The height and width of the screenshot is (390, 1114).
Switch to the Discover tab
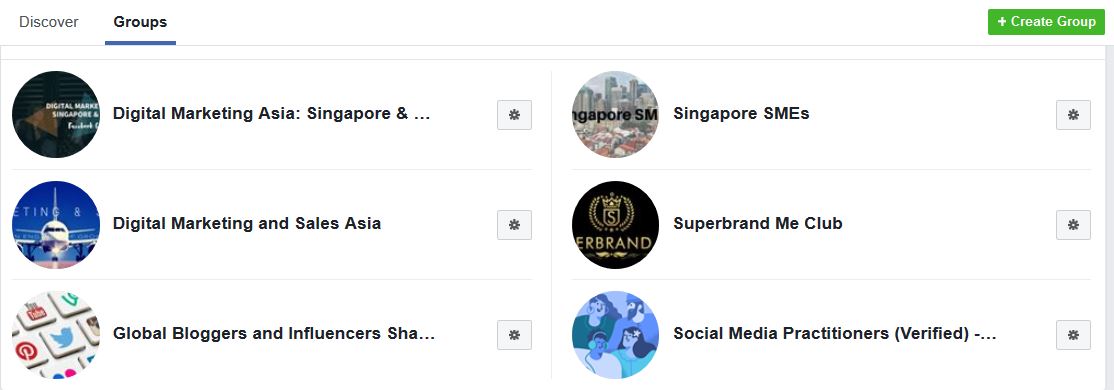coord(49,22)
